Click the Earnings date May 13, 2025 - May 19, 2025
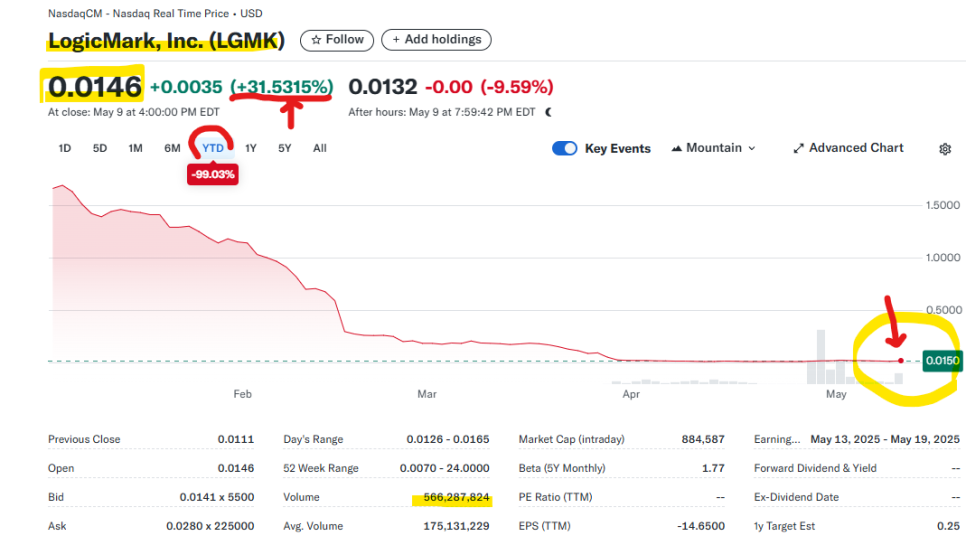The height and width of the screenshot is (536, 966). [885, 439]
